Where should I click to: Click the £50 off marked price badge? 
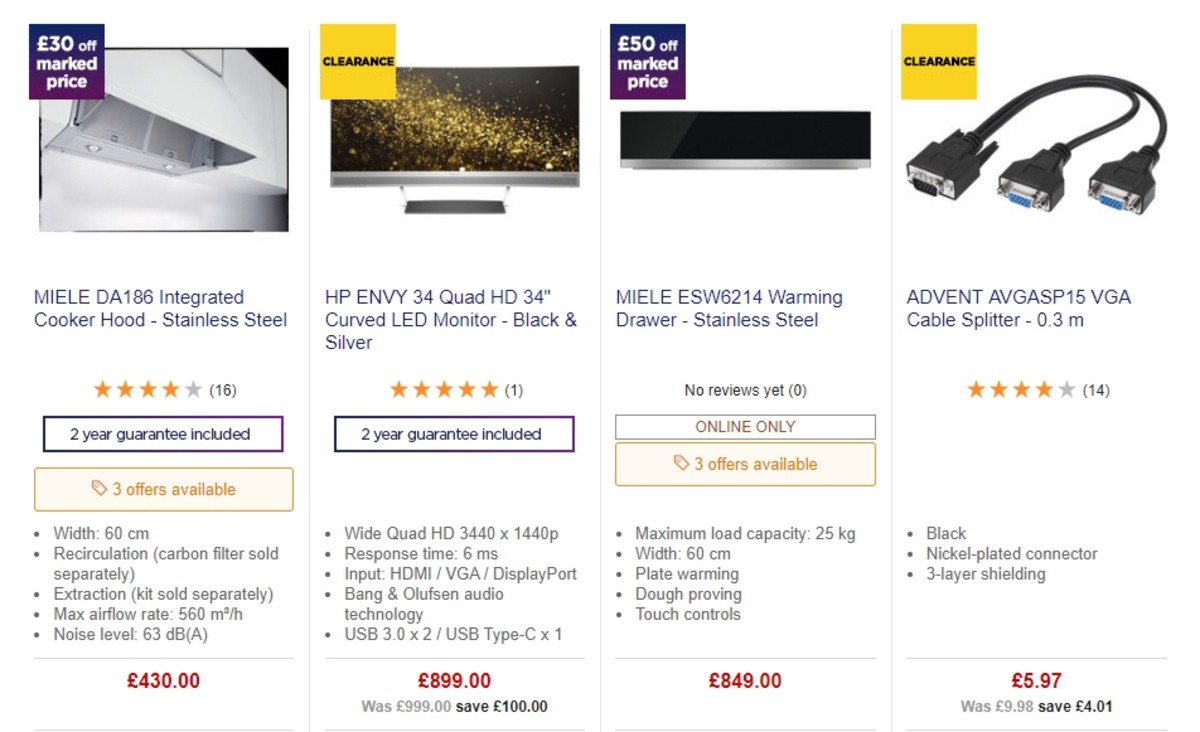tap(647, 61)
